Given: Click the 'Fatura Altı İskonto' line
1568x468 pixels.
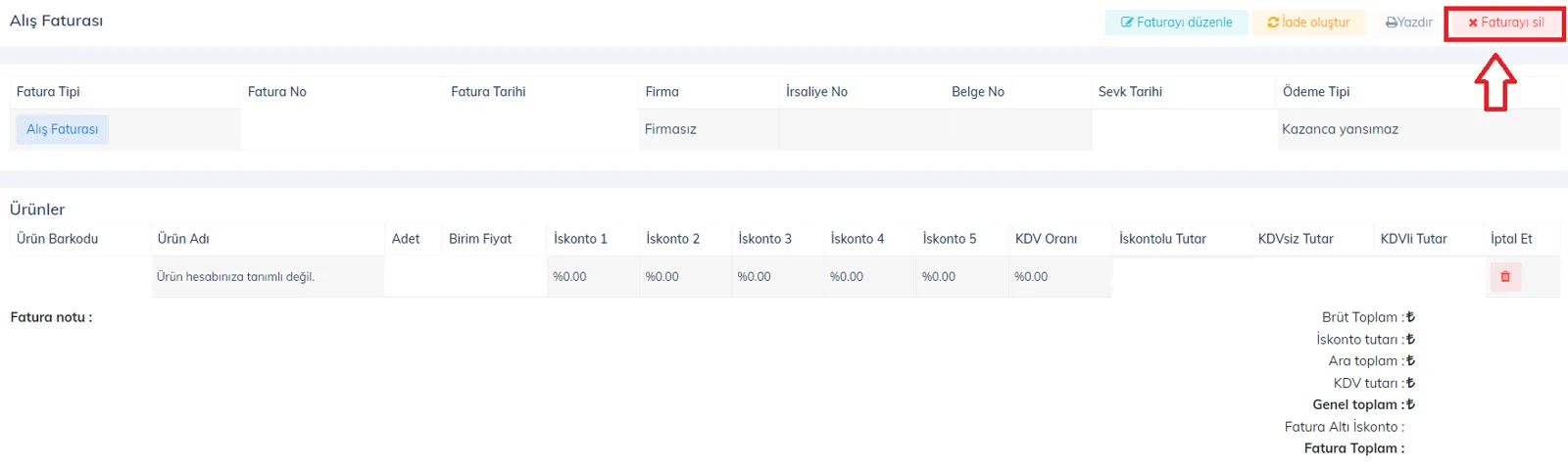Looking at the screenshot, I should coord(1345,427).
